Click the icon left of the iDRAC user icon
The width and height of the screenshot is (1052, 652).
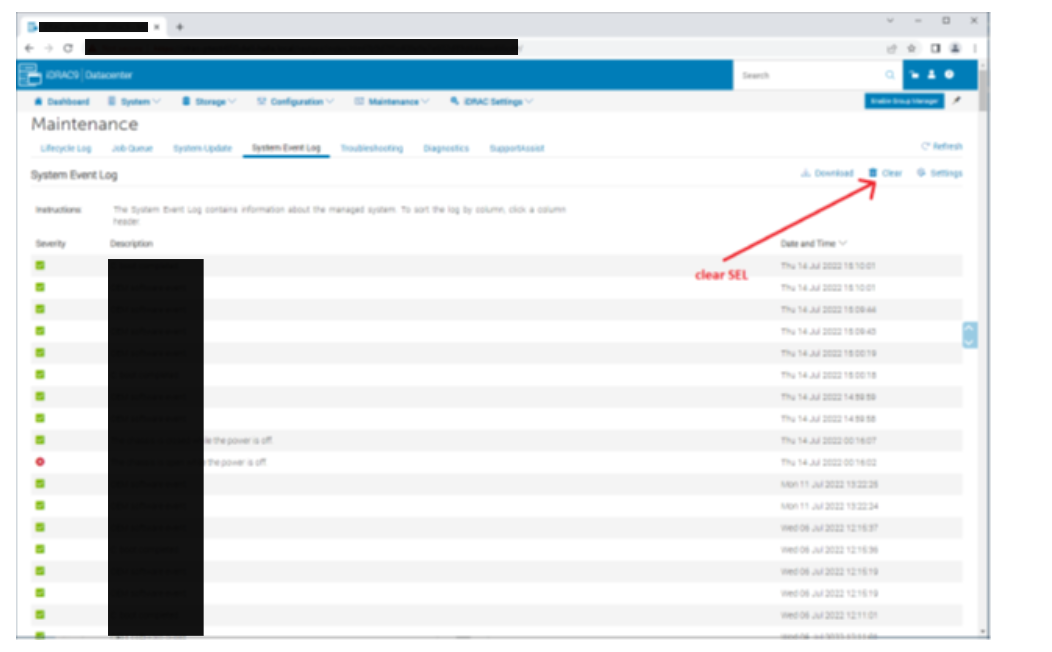[x=914, y=74]
